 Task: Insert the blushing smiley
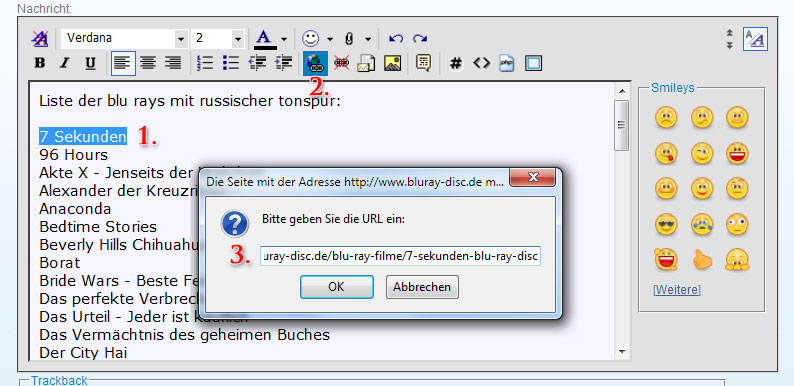[x=666, y=188]
